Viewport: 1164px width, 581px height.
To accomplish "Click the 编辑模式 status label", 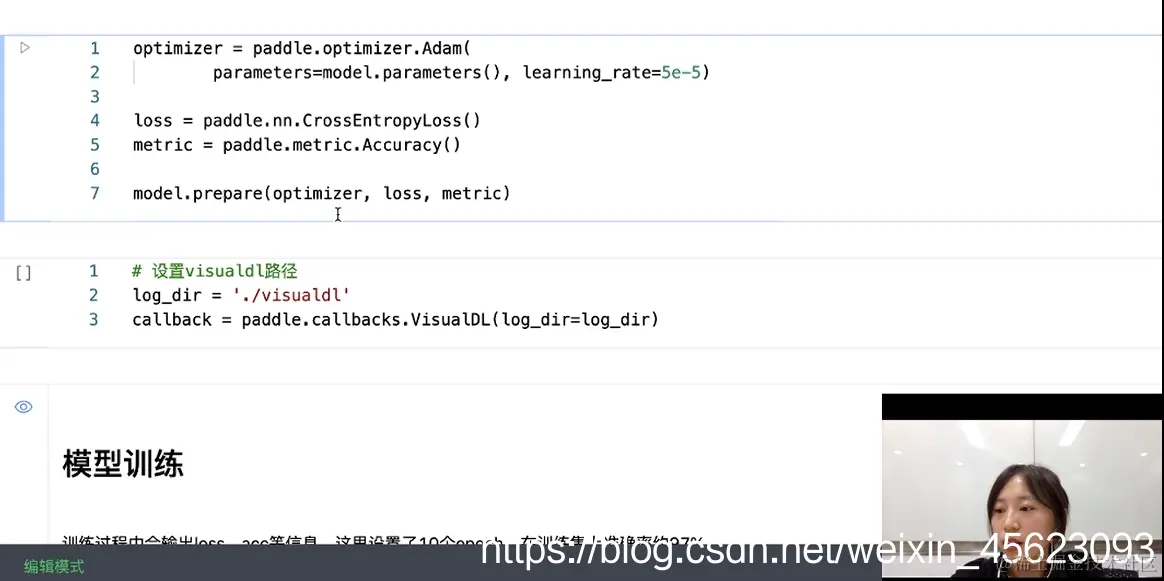I will (x=54, y=566).
